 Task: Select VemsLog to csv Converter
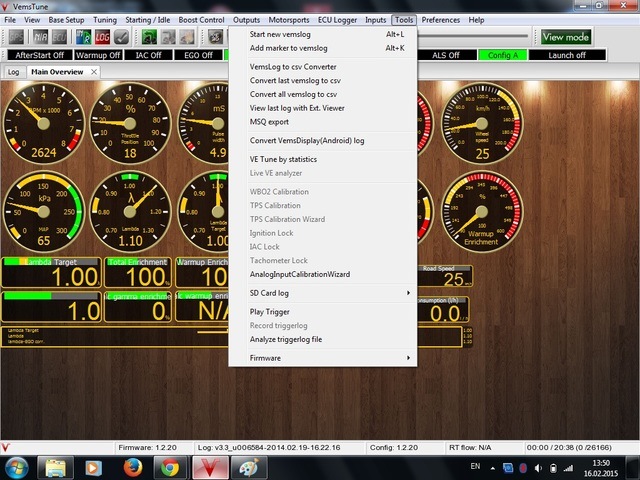point(323,67)
